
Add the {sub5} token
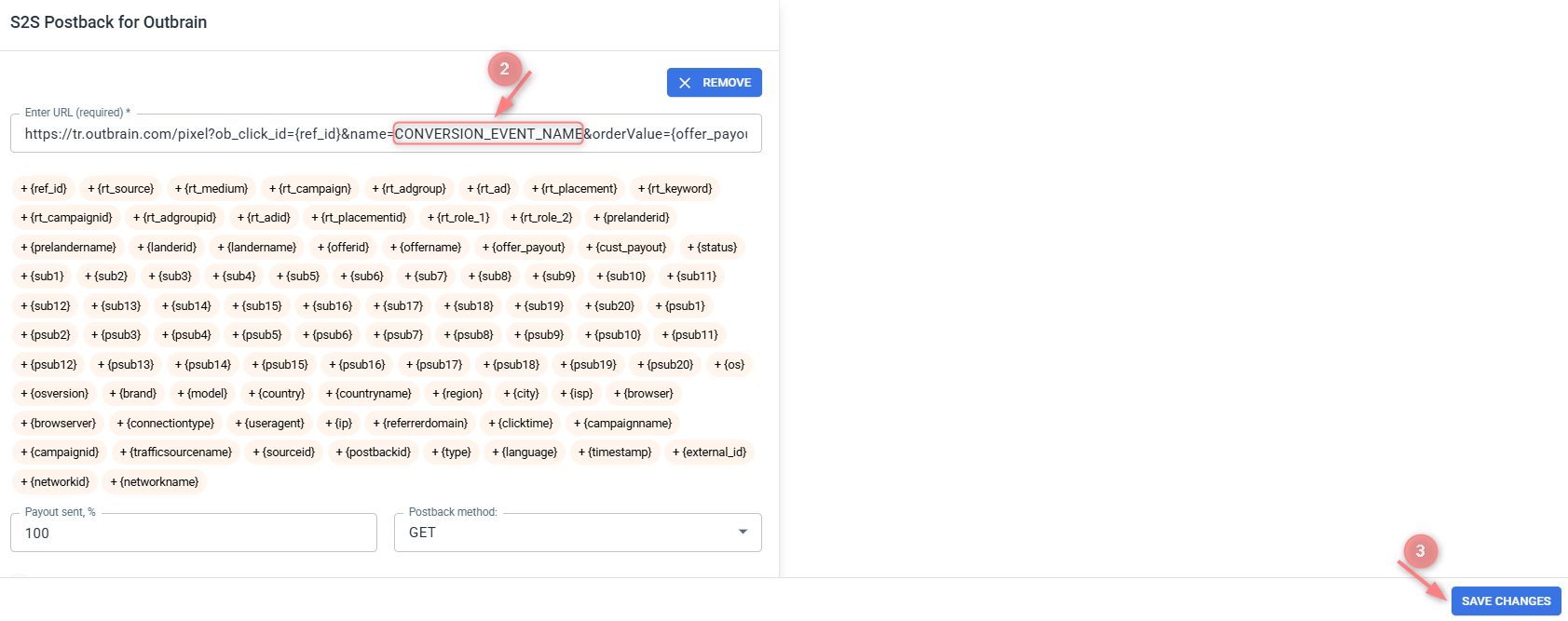click(298, 277)
